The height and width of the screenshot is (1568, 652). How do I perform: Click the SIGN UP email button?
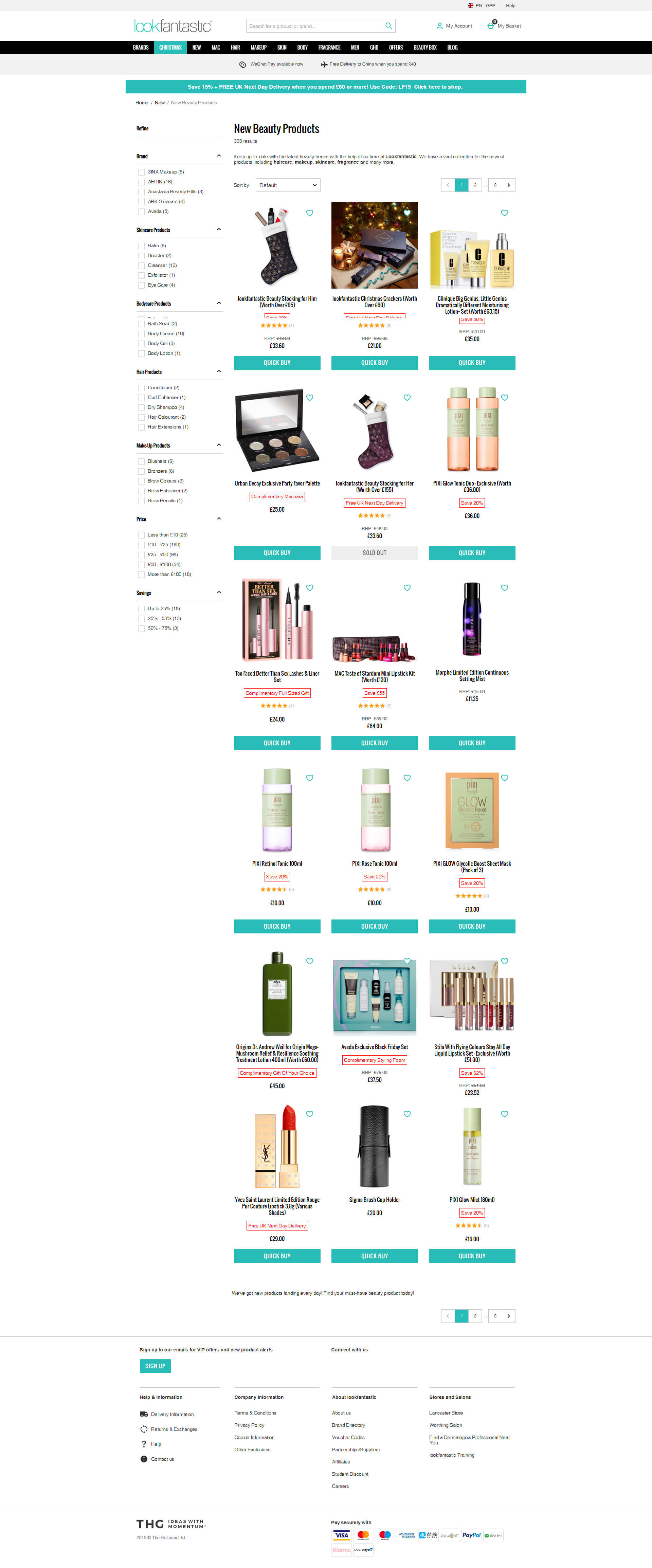[155, 1366]
